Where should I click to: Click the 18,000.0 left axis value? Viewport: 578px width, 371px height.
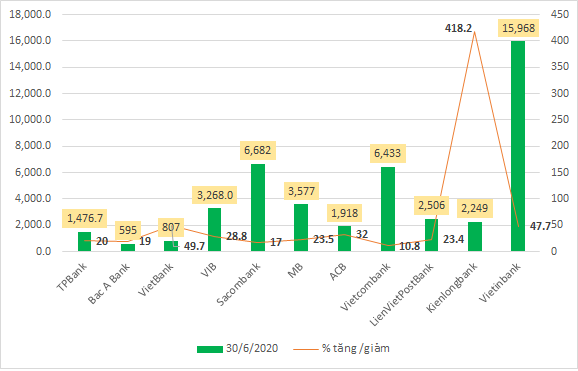coord(30,14)
